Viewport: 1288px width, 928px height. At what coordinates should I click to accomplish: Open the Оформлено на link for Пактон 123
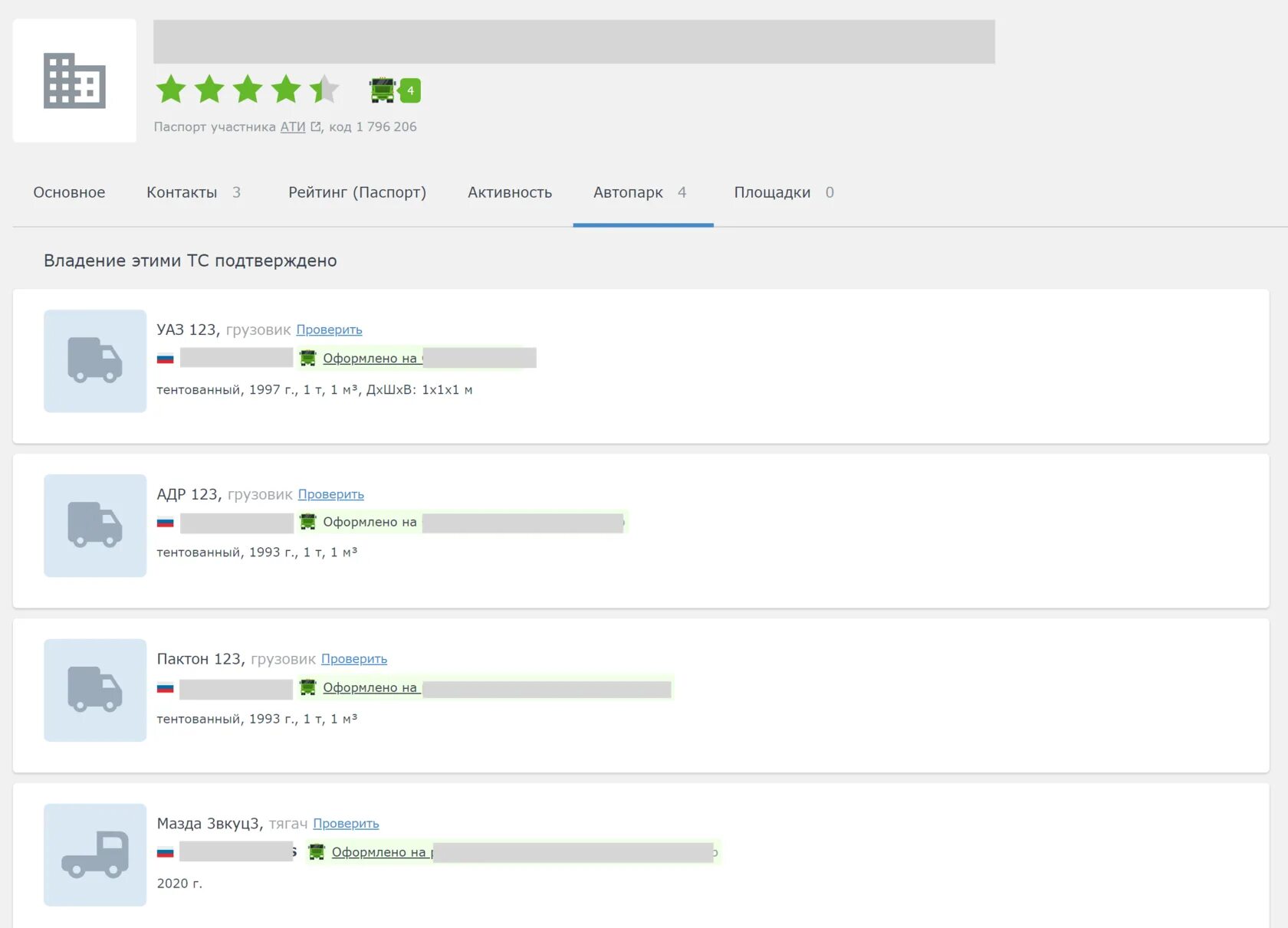(x=372, y=687)
